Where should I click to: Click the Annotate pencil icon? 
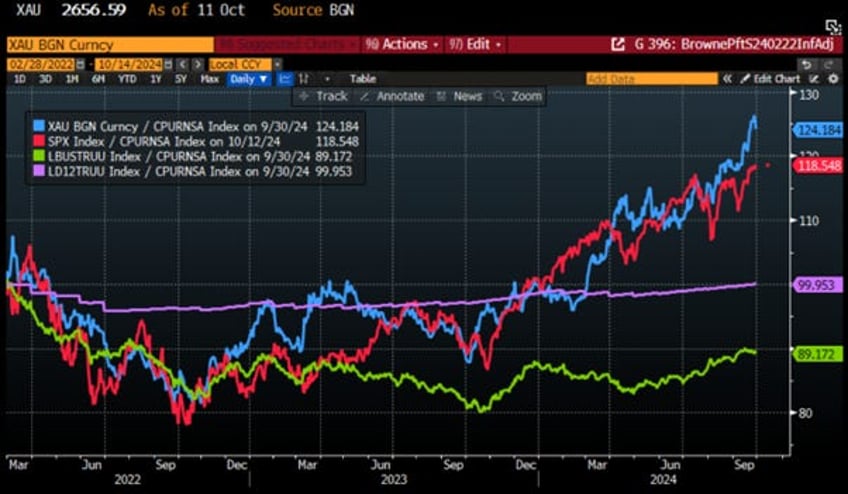click(x=365, y=96)
